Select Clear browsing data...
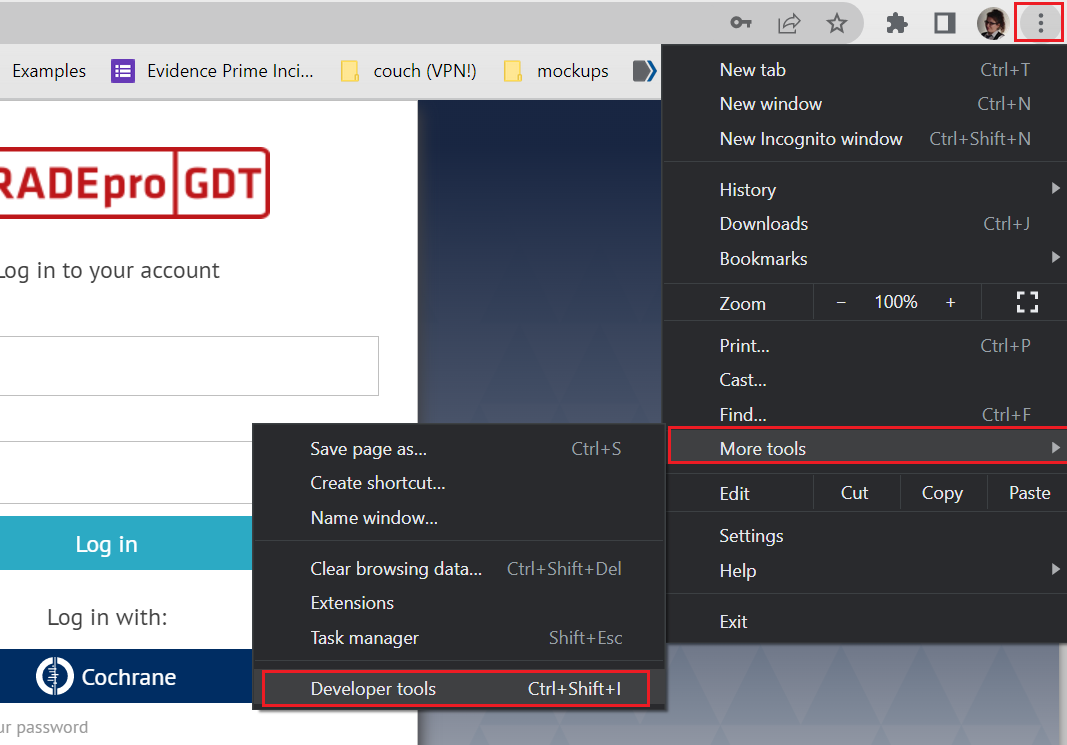The height and width of the screenshot is (745, 1067). click(x=396, y=568)
